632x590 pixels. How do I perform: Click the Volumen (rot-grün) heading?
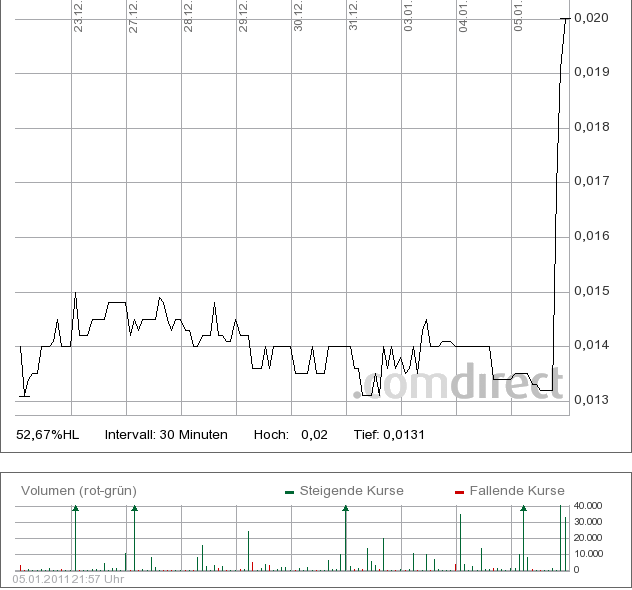[x=79, y=490]
